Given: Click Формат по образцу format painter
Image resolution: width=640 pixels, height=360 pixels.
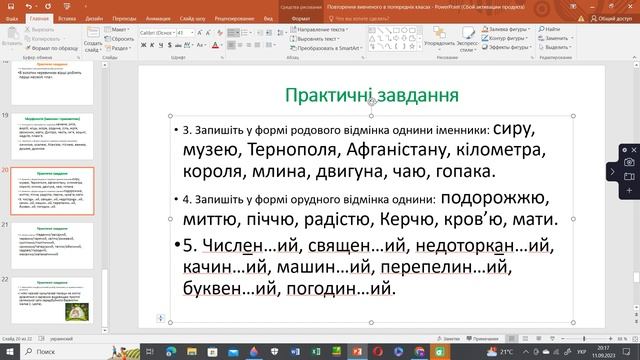Looking at the screenshot, I should click(x=51, y=48).
